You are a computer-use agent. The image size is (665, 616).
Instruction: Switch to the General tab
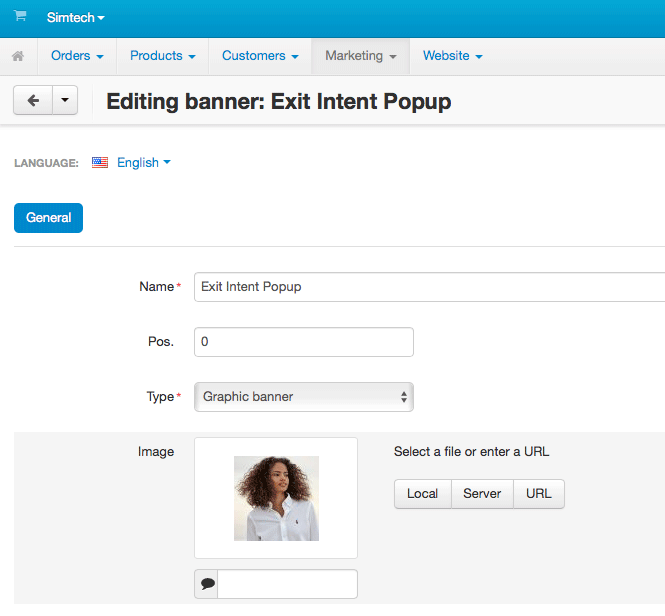click(x=48, y=218)
